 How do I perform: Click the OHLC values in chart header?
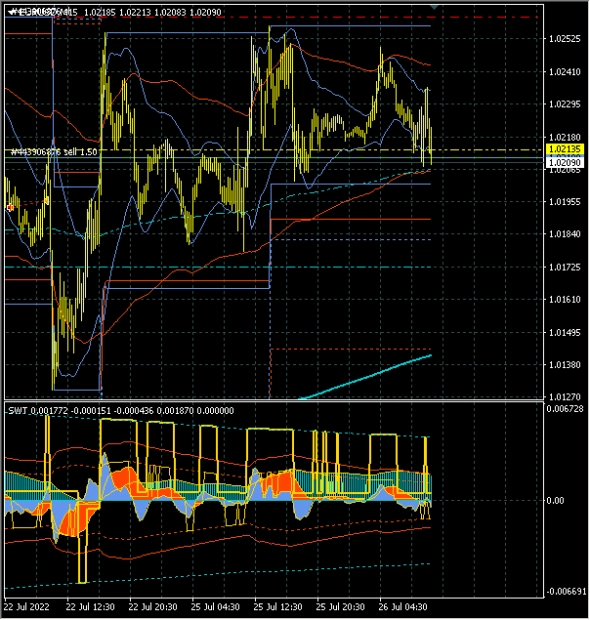coord(153,13)
